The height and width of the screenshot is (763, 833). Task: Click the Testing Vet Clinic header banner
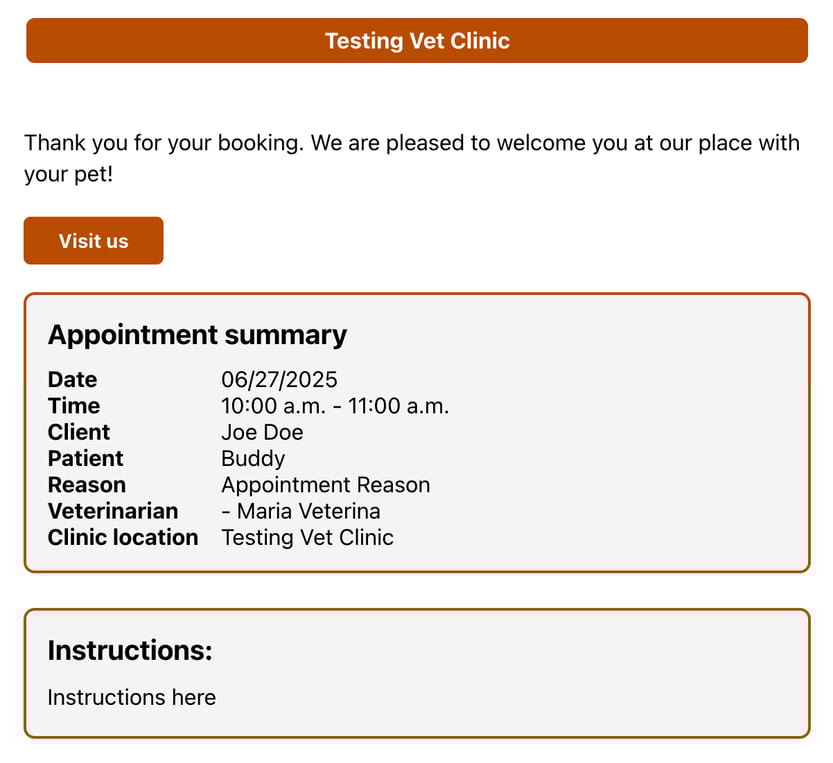pos(417,41)
